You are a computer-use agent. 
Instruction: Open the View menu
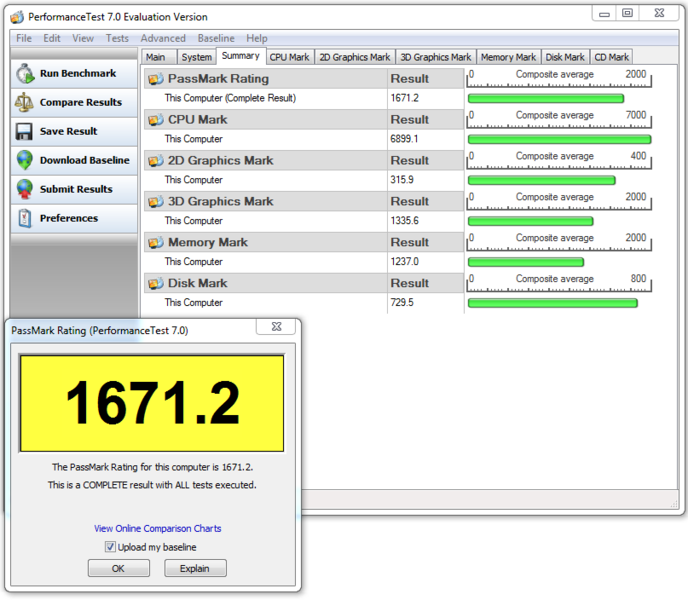(83, 38)
